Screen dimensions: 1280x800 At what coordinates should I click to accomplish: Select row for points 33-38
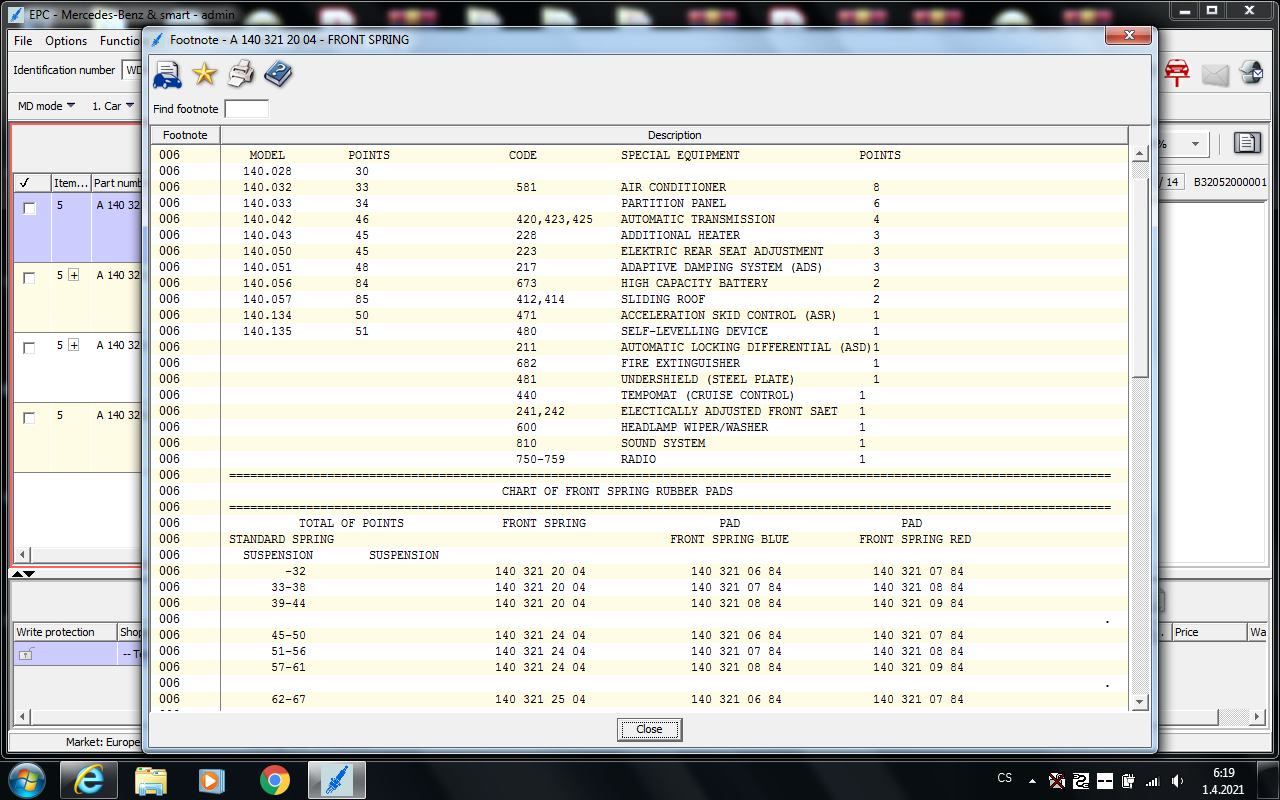pos(639,587)
